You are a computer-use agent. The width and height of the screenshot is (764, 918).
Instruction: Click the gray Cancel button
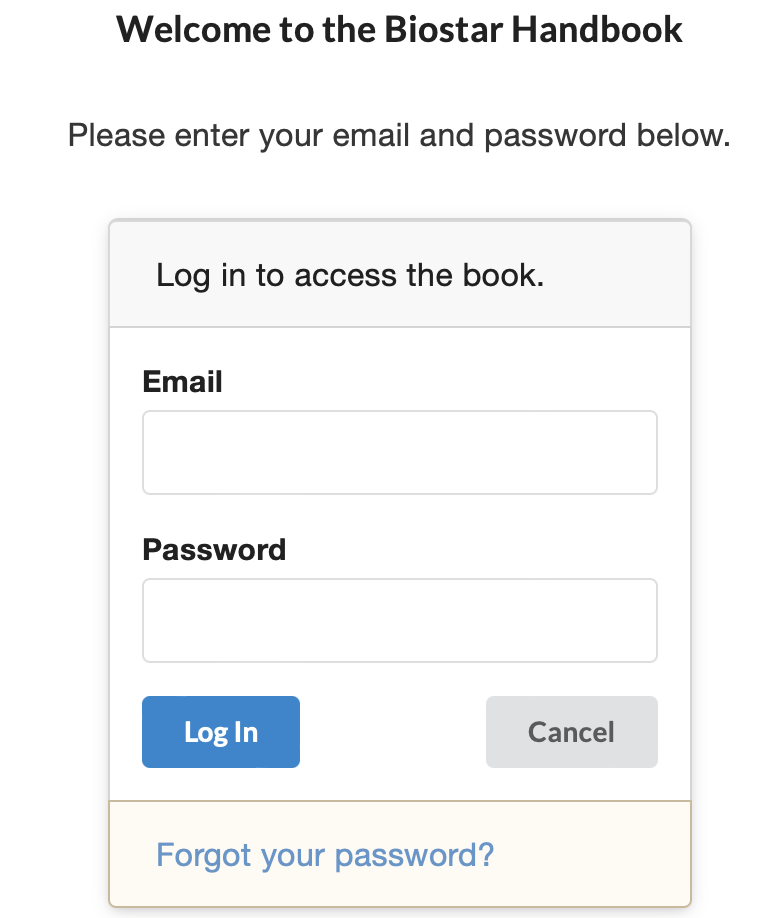click(x=571, y=732)
